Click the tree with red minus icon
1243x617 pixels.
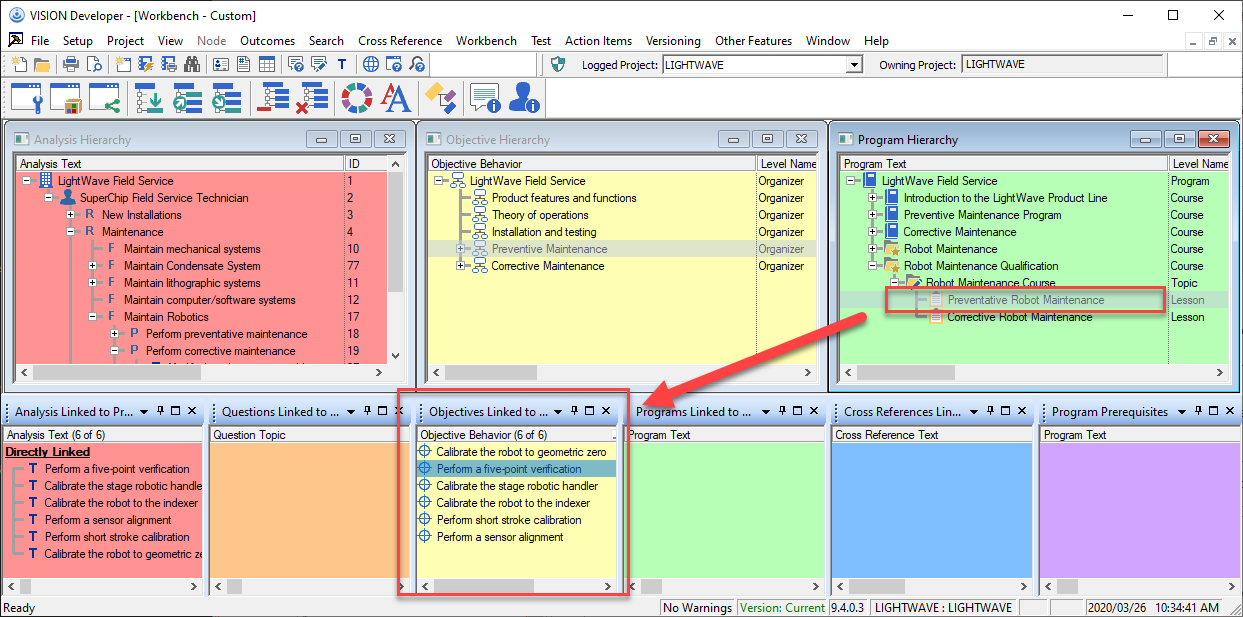[272, 98]
